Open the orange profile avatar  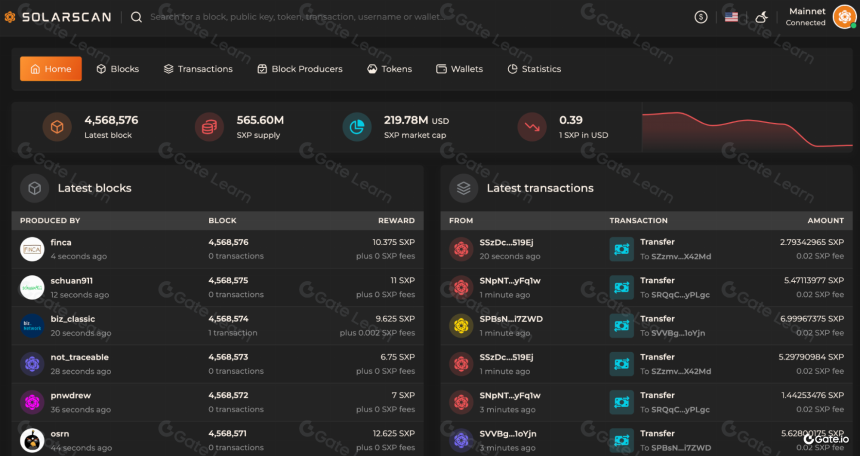(x=844, y=16)
